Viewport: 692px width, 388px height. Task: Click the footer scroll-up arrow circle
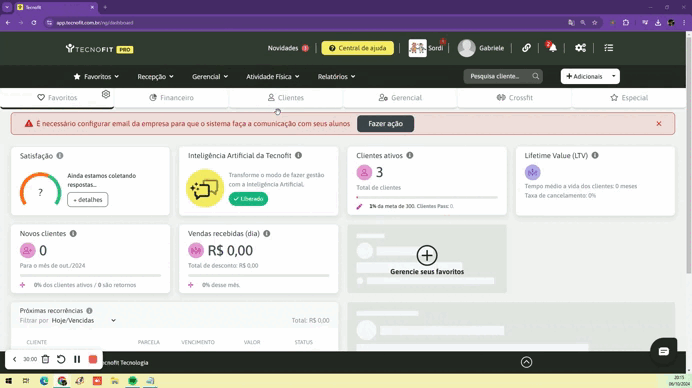coord(526,362)
